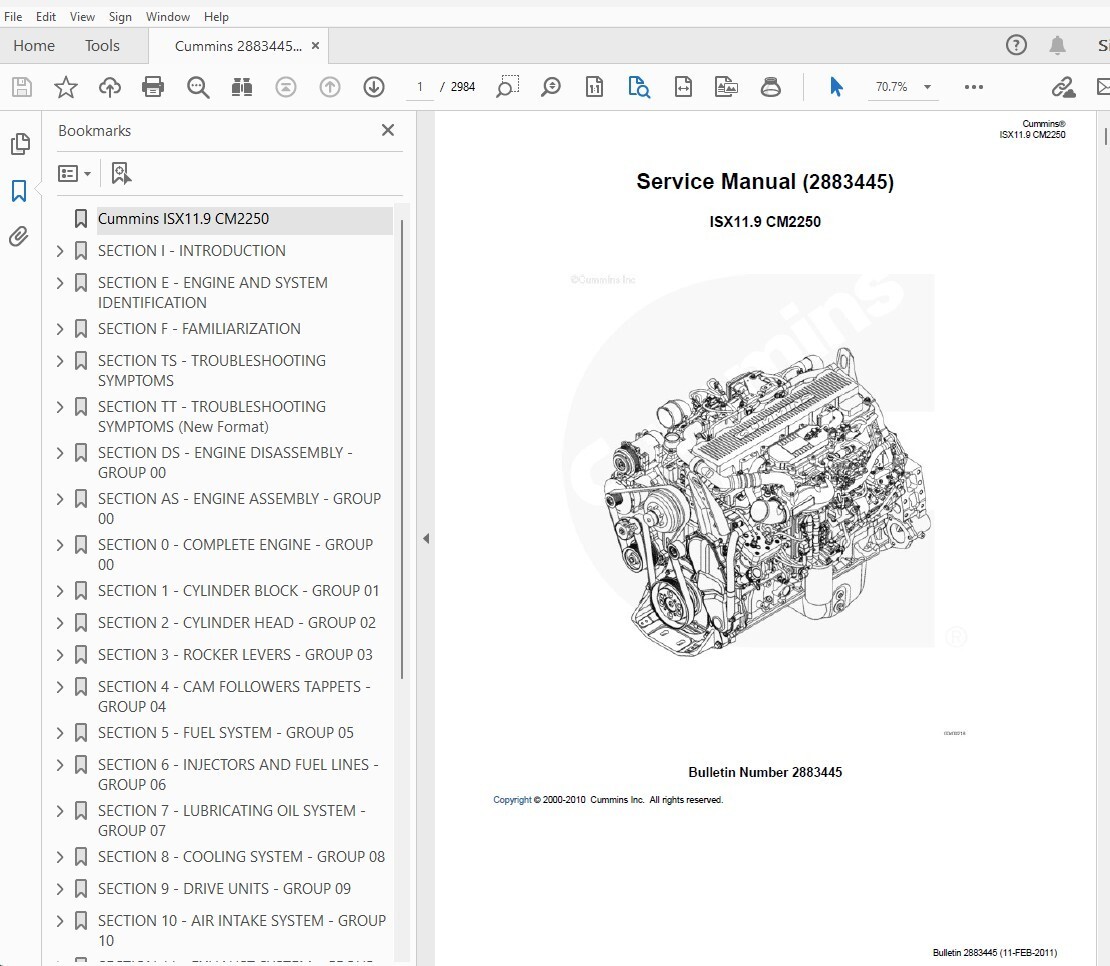Image resolution: width=1110 pixels, height=966 pixels.
Task: Toggle the Bookmarks panel icon
Action: (x=19, y=190)
